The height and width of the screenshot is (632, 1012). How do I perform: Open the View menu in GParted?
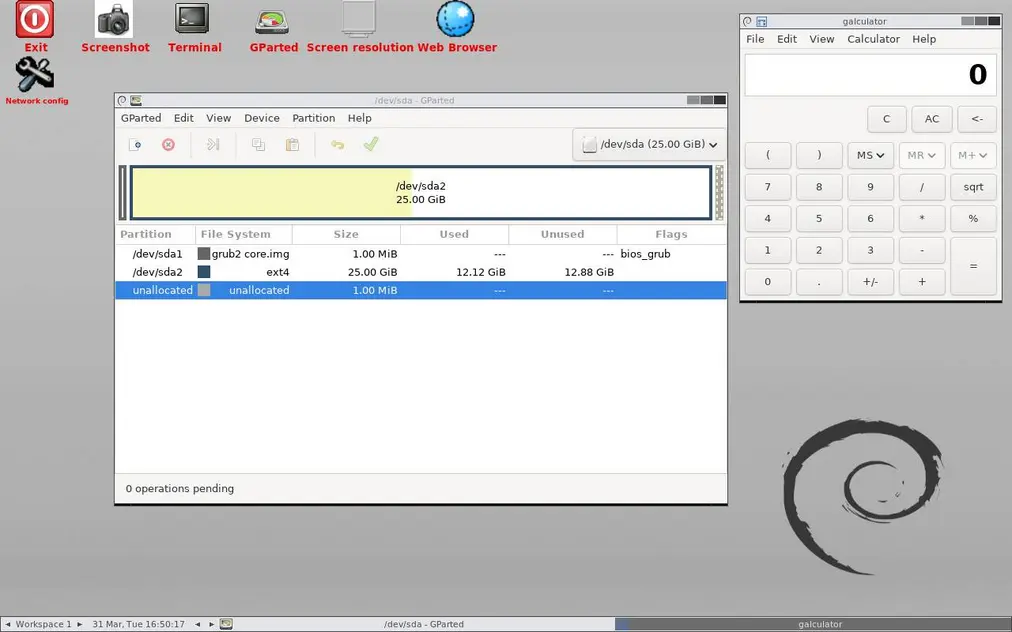pos(218,118)
